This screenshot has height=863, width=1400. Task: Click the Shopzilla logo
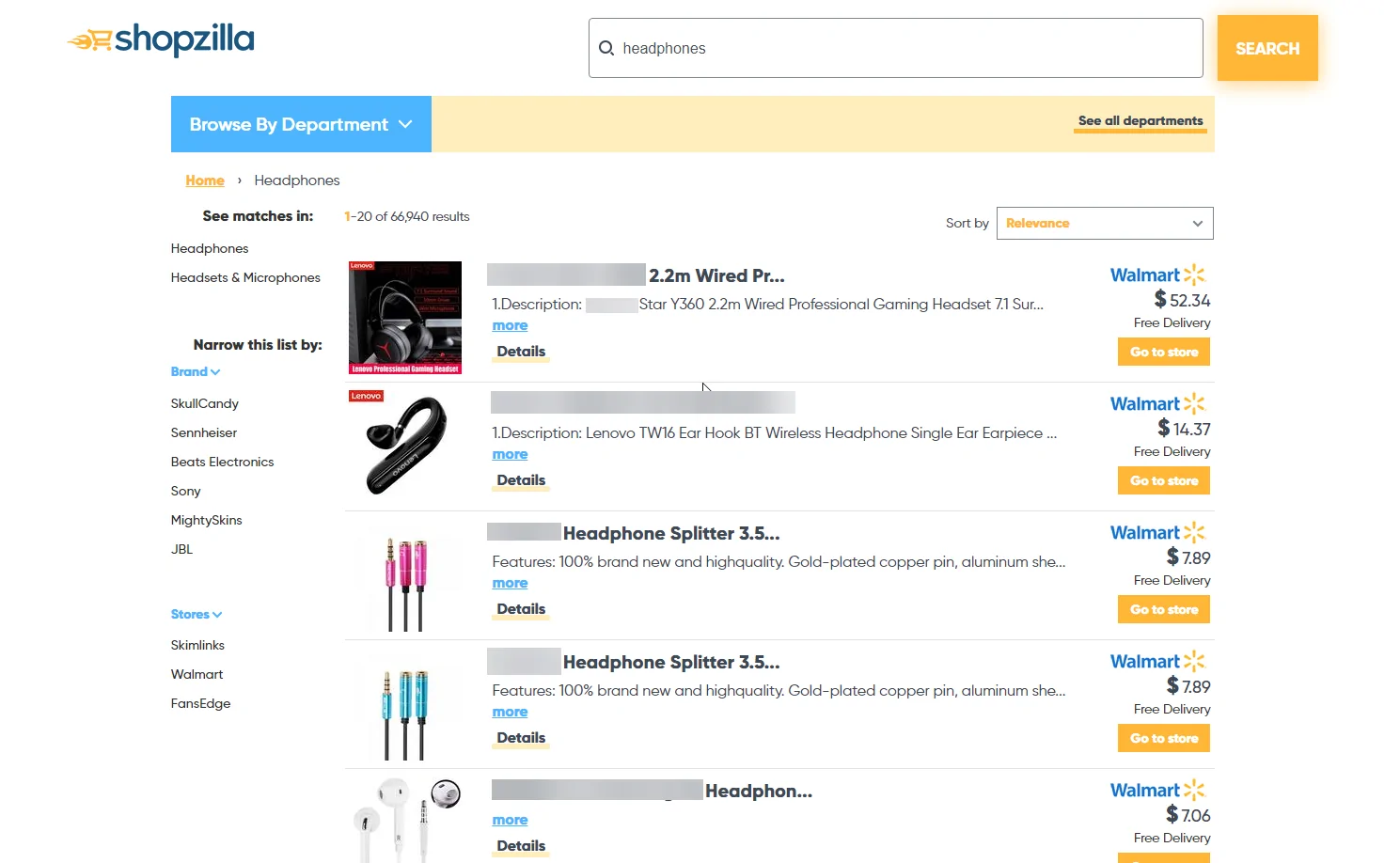pyautogui.click(x=161, y=39)
